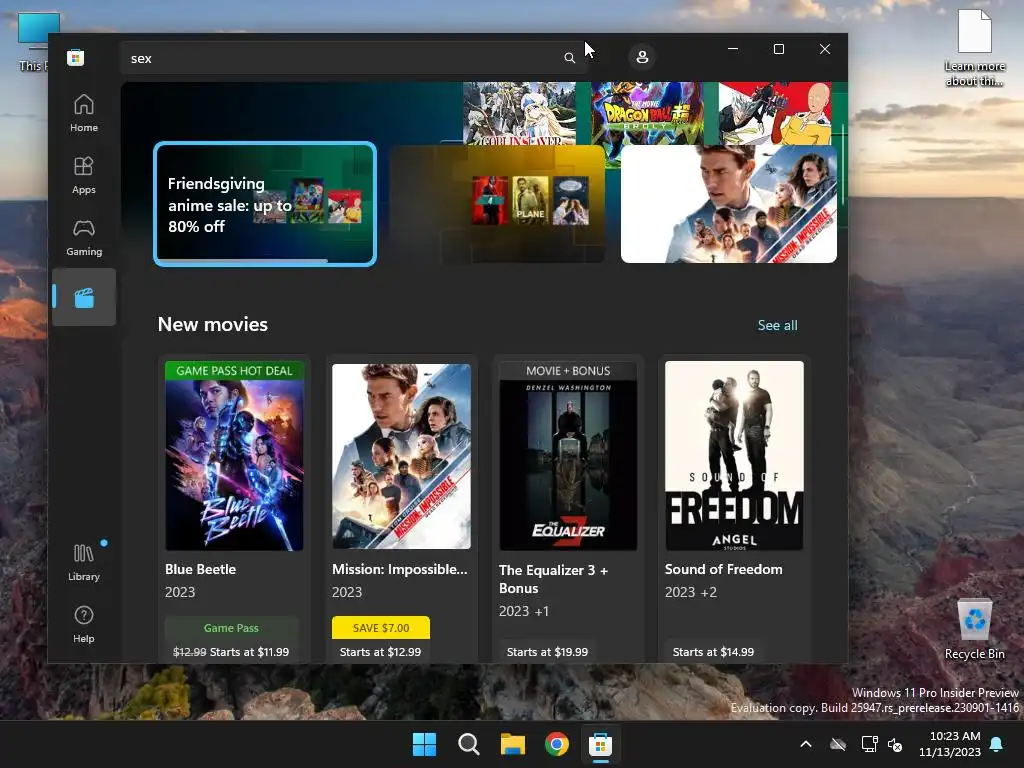Open the Apps section in the sidebar
Image resolution: width=1024 pixels, height=768 pixels.
(84, 175)
